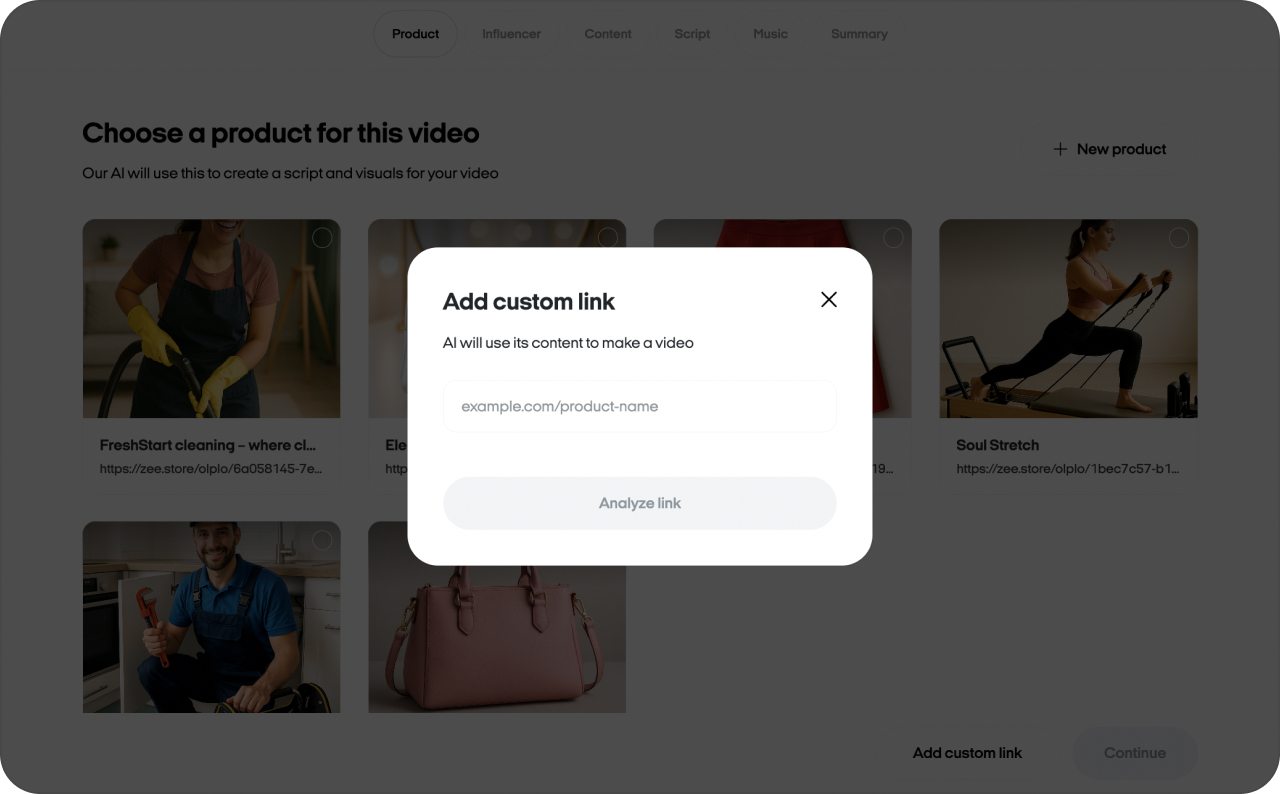Click the Soul Stretch zee.store URL
This screenshot has height=794, width=1280.
[x=1067, y=468]
